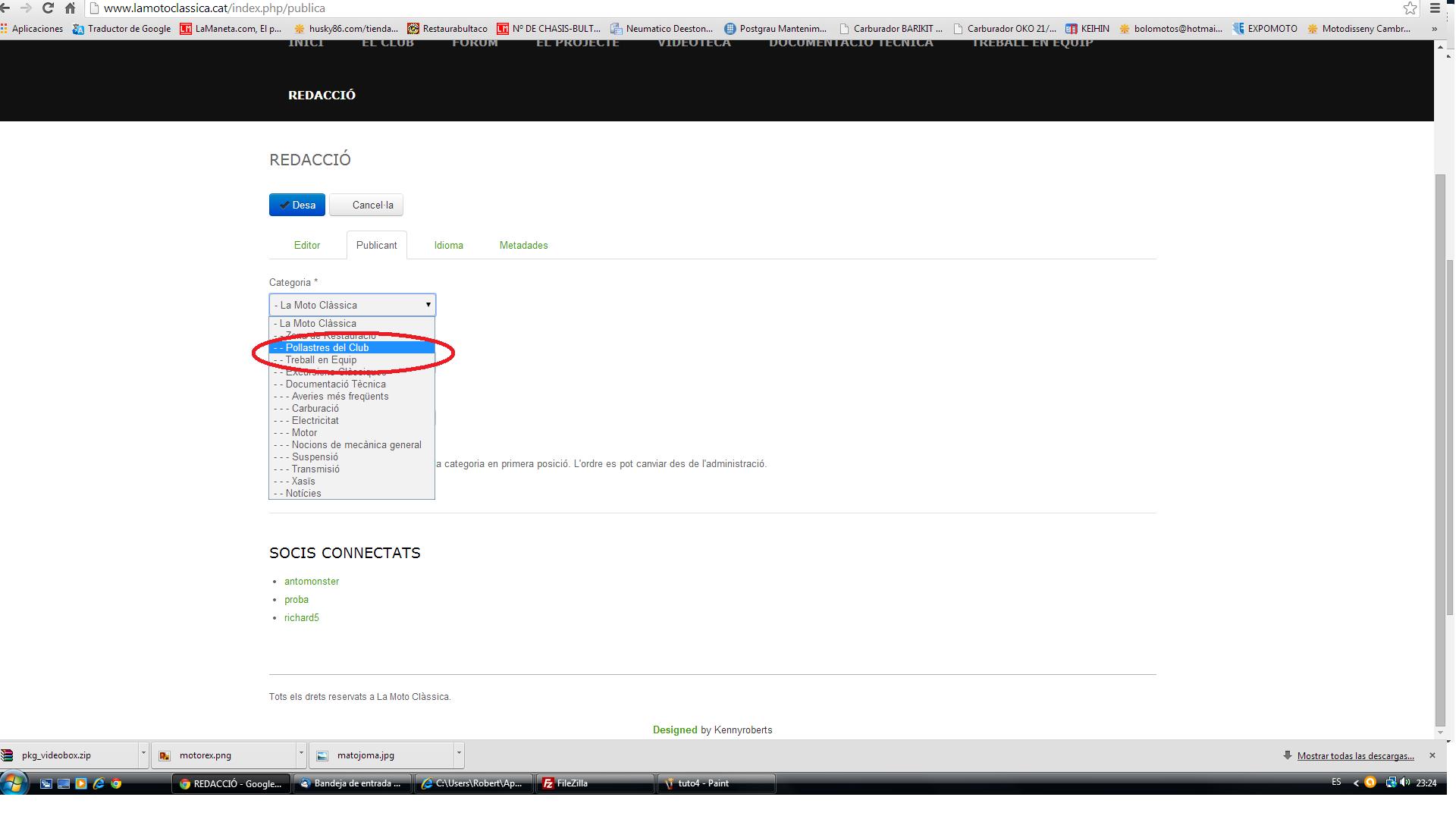Choose 'Suspensió' category option
1456x819 pixels.
click(x=352, y=457)
